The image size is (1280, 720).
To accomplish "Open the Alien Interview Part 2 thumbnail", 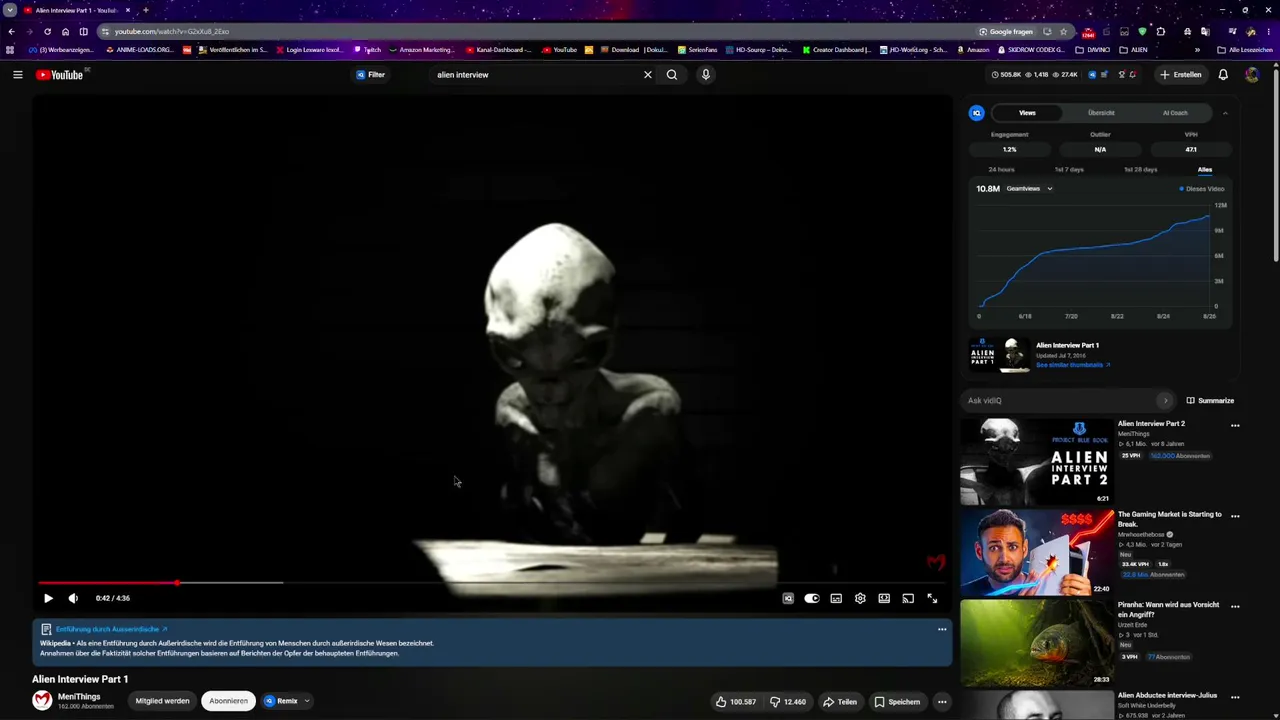I will pos(1036,462).
